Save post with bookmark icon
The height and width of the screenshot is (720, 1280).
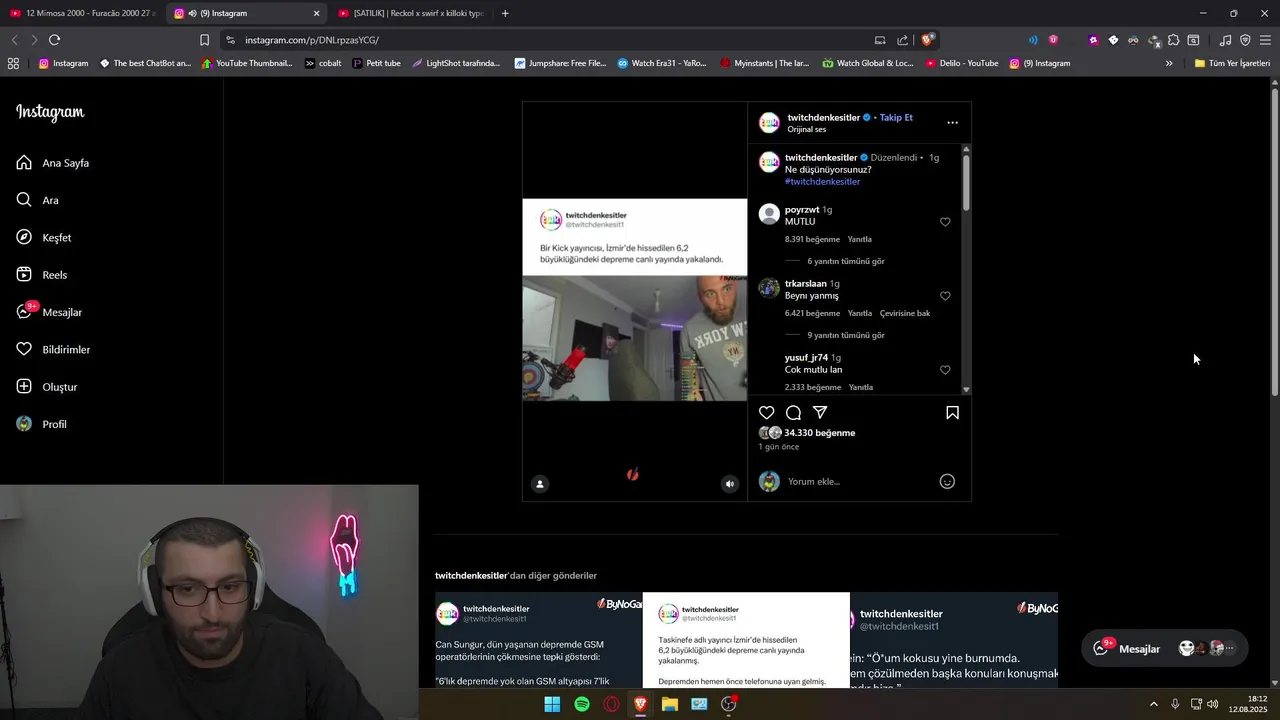tap(952, 413)
